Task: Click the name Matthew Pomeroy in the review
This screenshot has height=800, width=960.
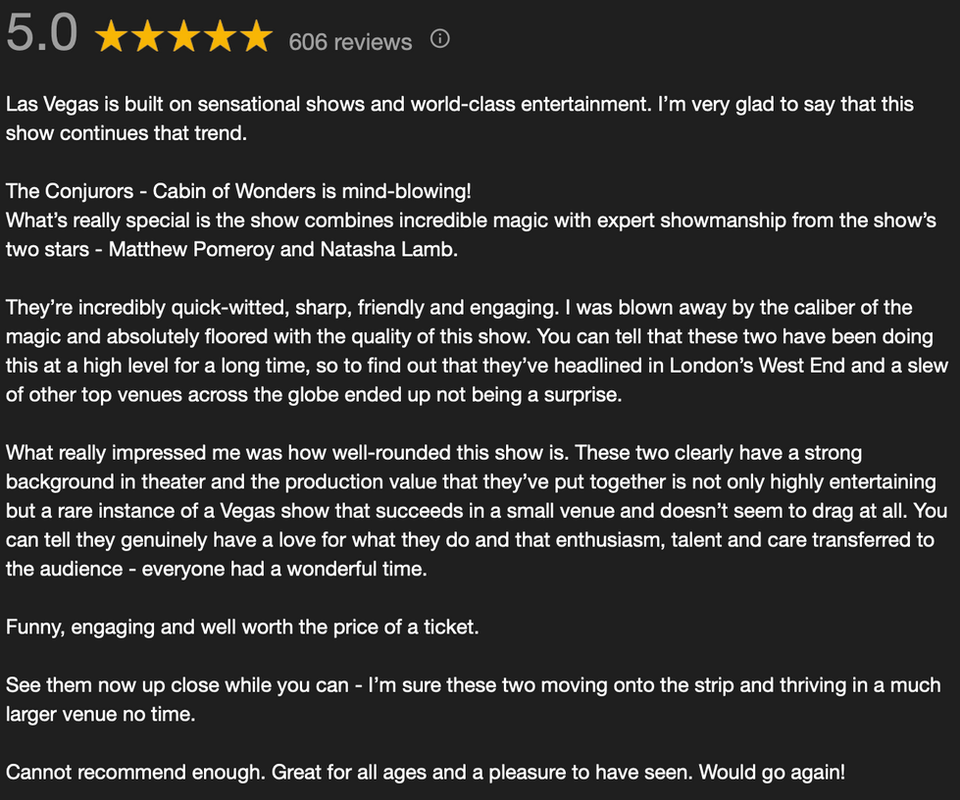Action: [x=187, y=249]
